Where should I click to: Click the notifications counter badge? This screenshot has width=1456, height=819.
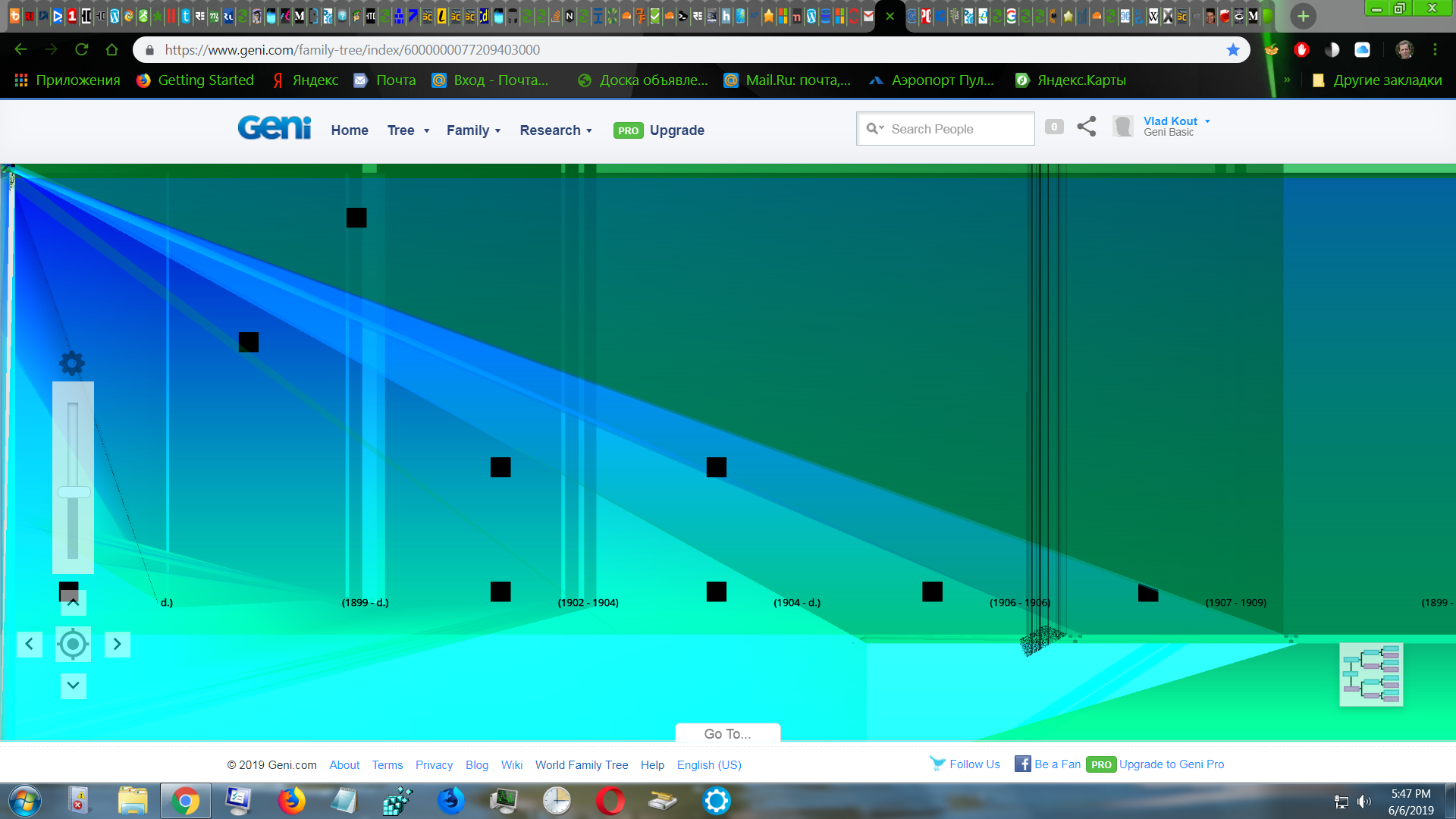coord(1053,127)
